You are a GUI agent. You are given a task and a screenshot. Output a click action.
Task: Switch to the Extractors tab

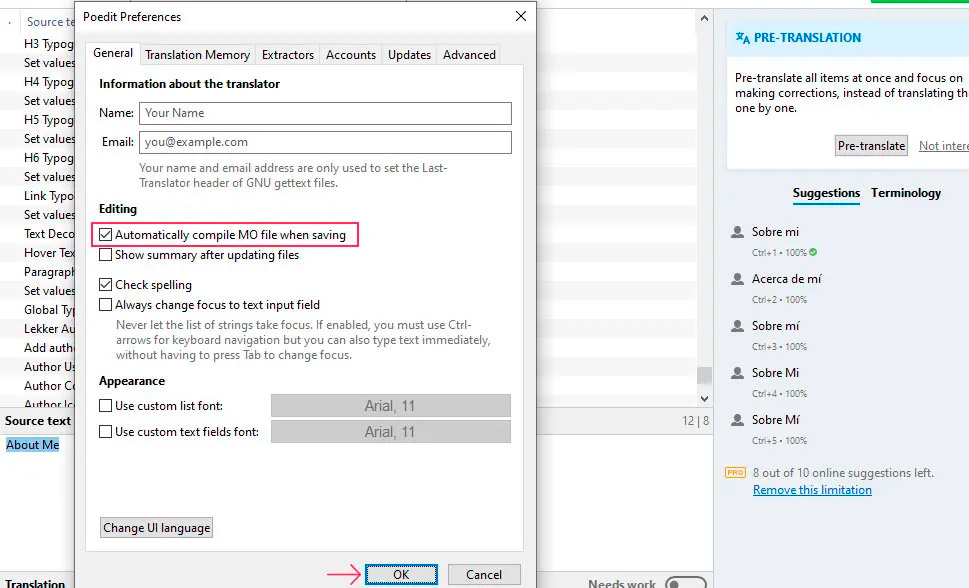pos(288,55)
